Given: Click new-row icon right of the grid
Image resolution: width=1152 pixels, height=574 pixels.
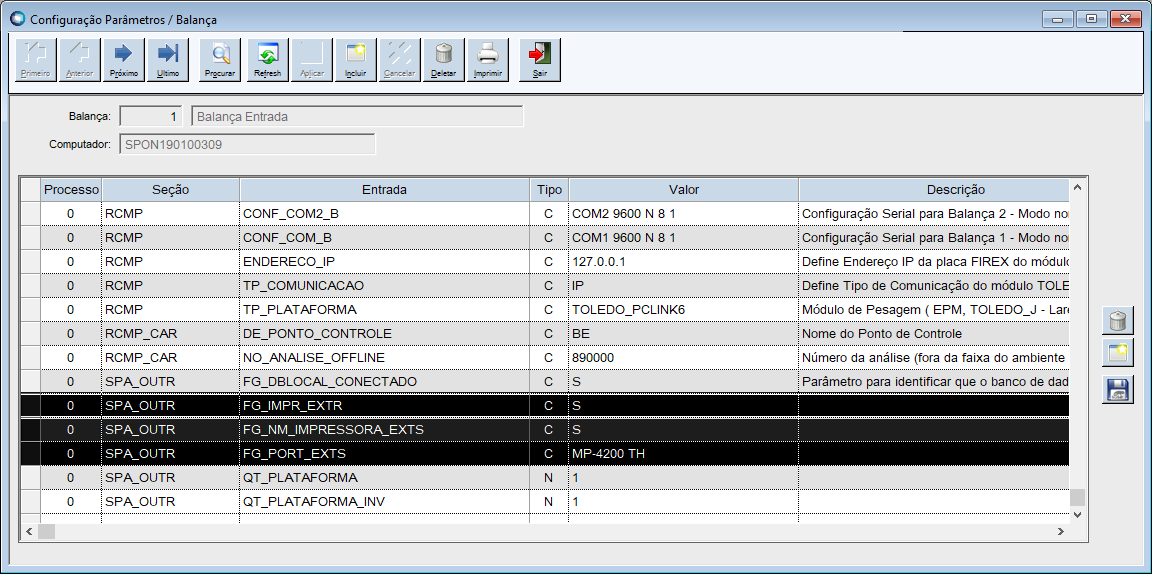Looking at the screenshot, I should (x=1117, y=355).
